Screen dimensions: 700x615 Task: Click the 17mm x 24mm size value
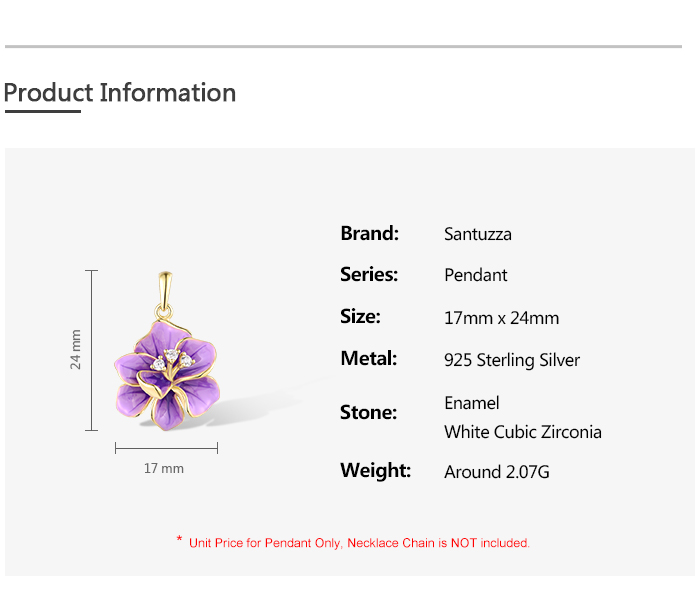coord(501,318)
